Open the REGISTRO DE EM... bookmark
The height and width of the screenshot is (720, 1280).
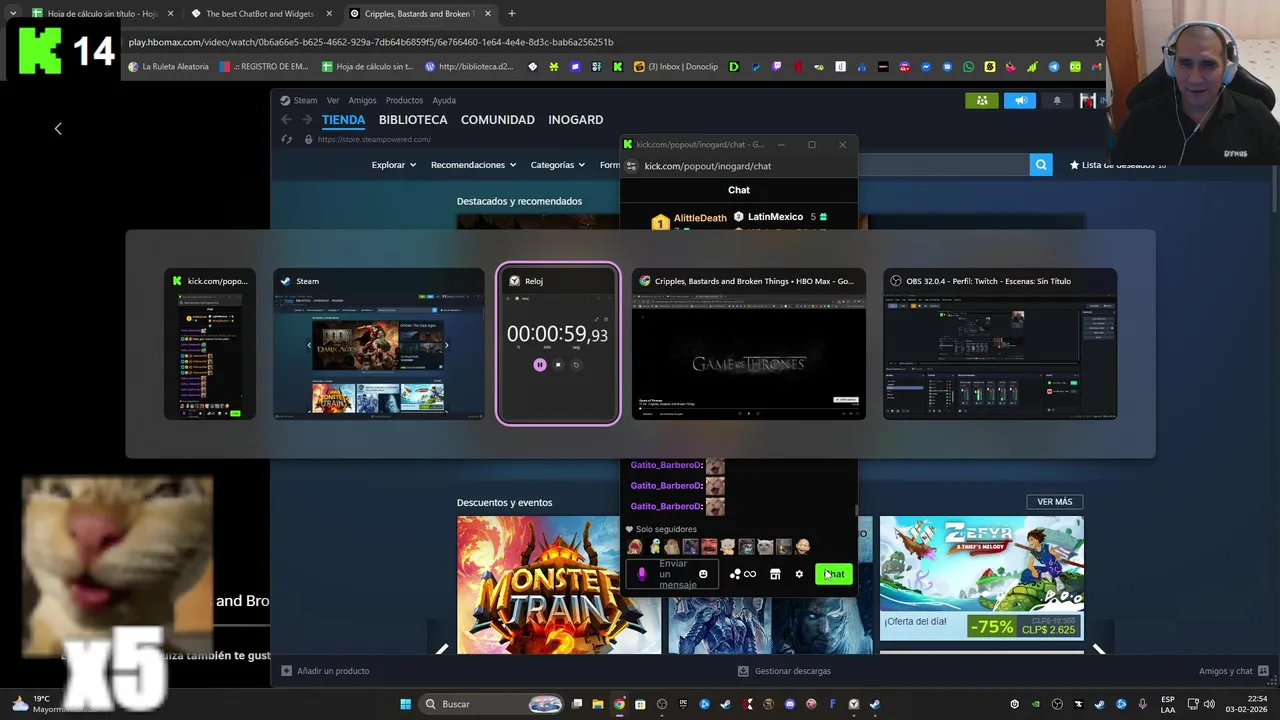(x=265, y=67)
